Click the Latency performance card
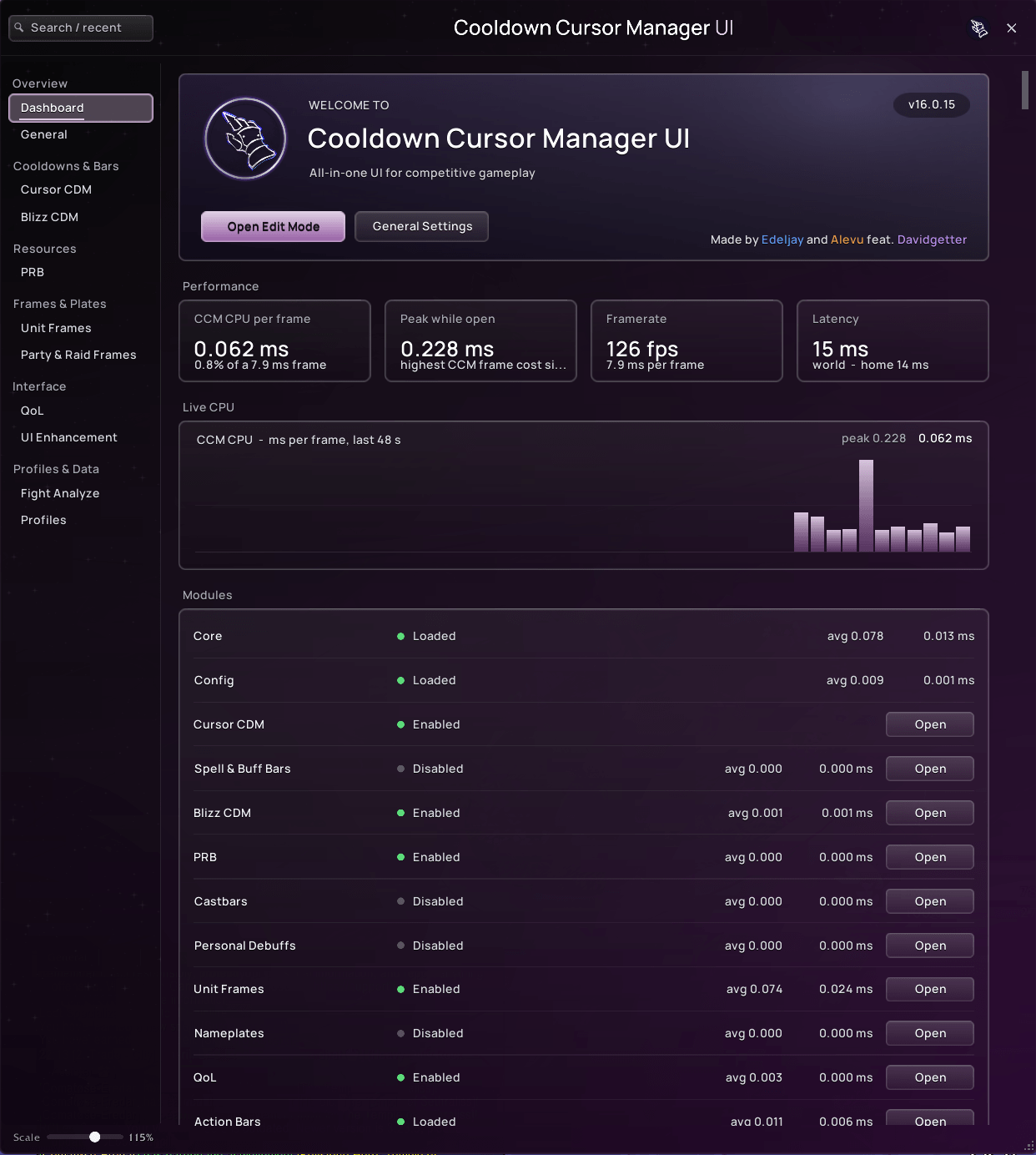The width and height of the screenshot is (1036, 1155). click(x=893, y=340)
